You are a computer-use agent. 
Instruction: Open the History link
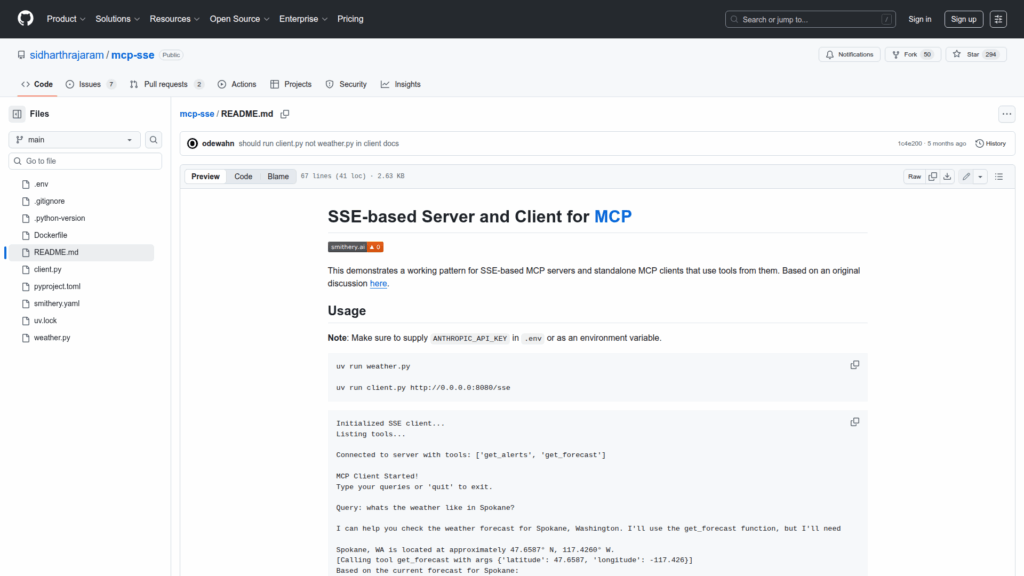click(x=990, y=144)
